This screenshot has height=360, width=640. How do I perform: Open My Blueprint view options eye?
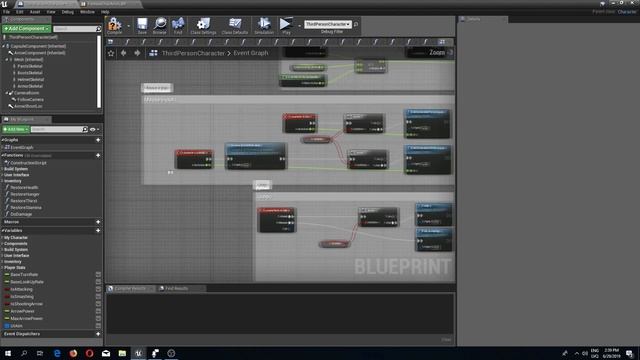point(94,129)
